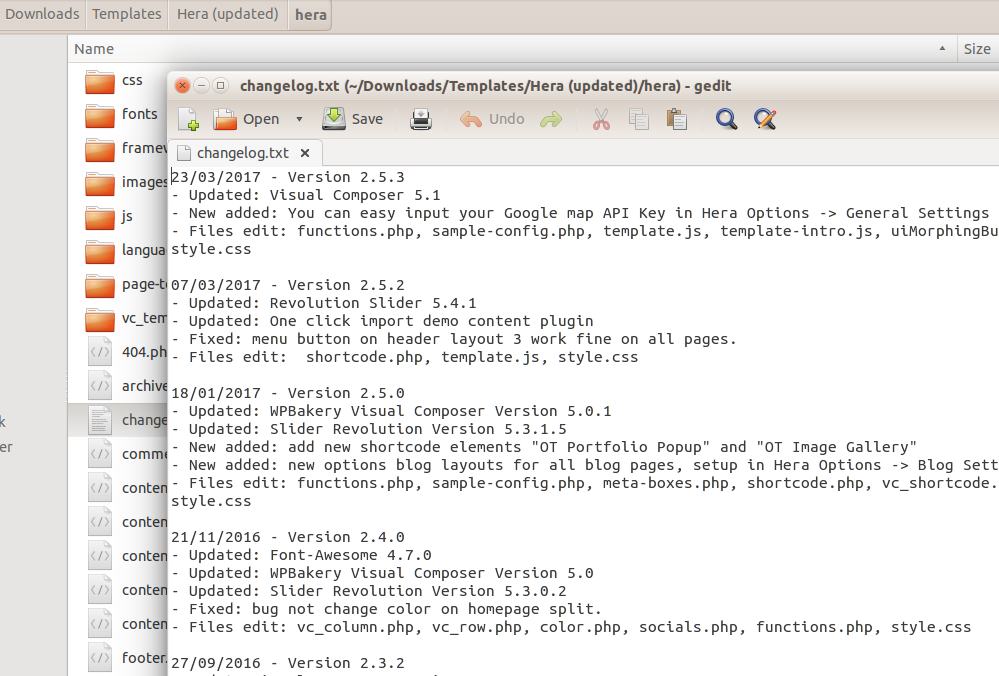Click the Redo arrow icon
Screen dimensions: 999x676
pyautogui.click(x=551, y=119)
